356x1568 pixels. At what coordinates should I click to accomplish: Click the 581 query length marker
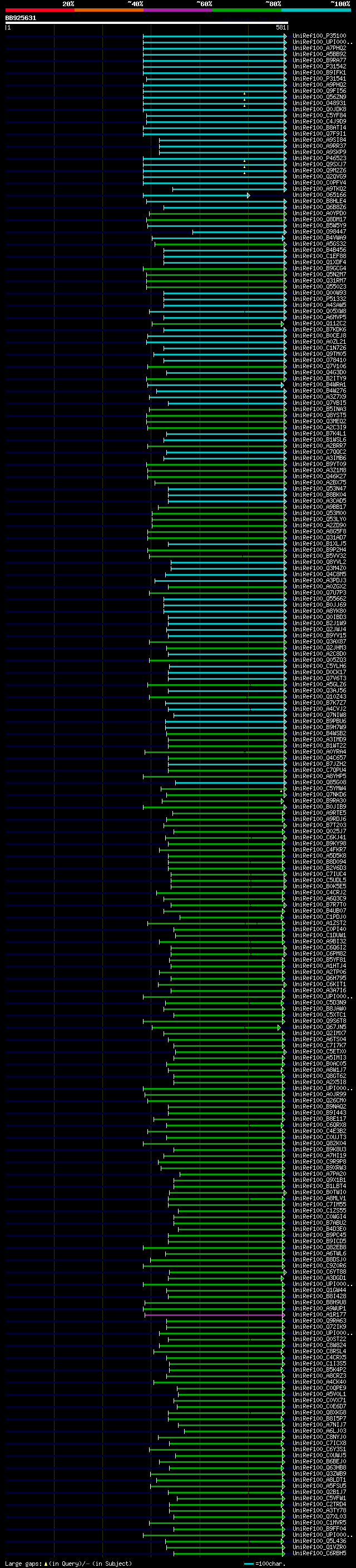pyautogui.click(x=281, y=27)
